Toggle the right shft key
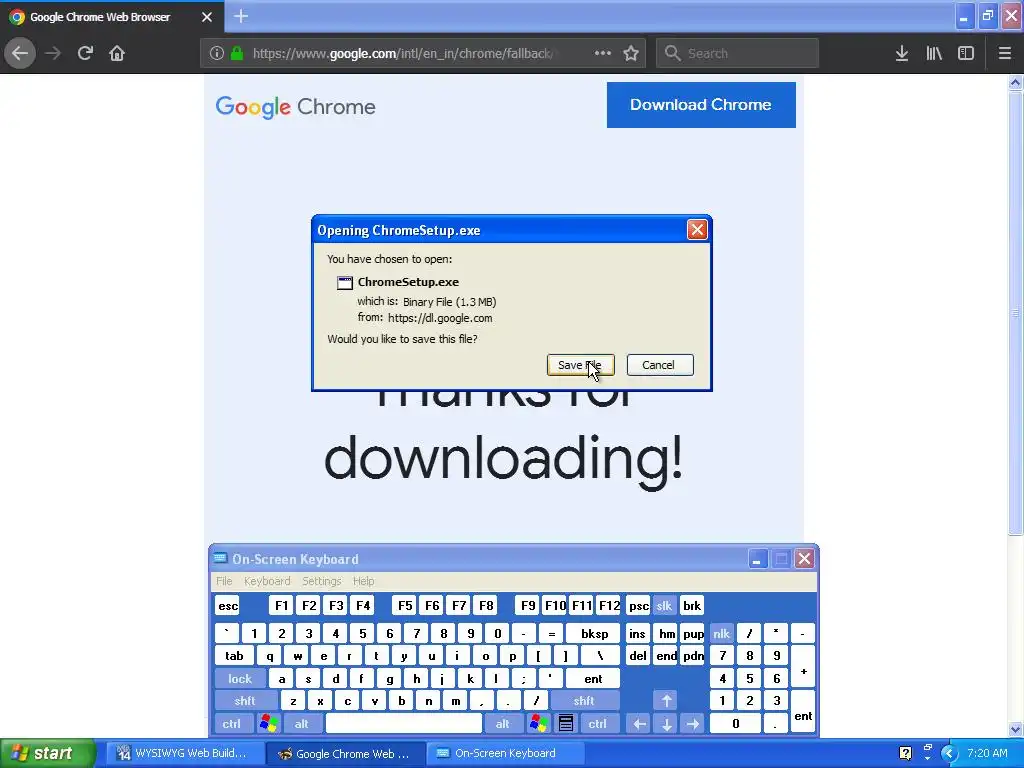The image size is (1024, 768). (584, 701)
